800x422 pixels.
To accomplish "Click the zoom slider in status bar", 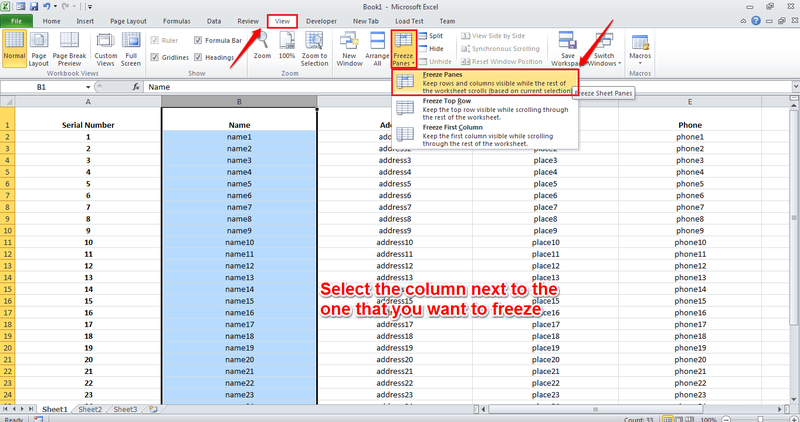I will click(x=760, y=419).
